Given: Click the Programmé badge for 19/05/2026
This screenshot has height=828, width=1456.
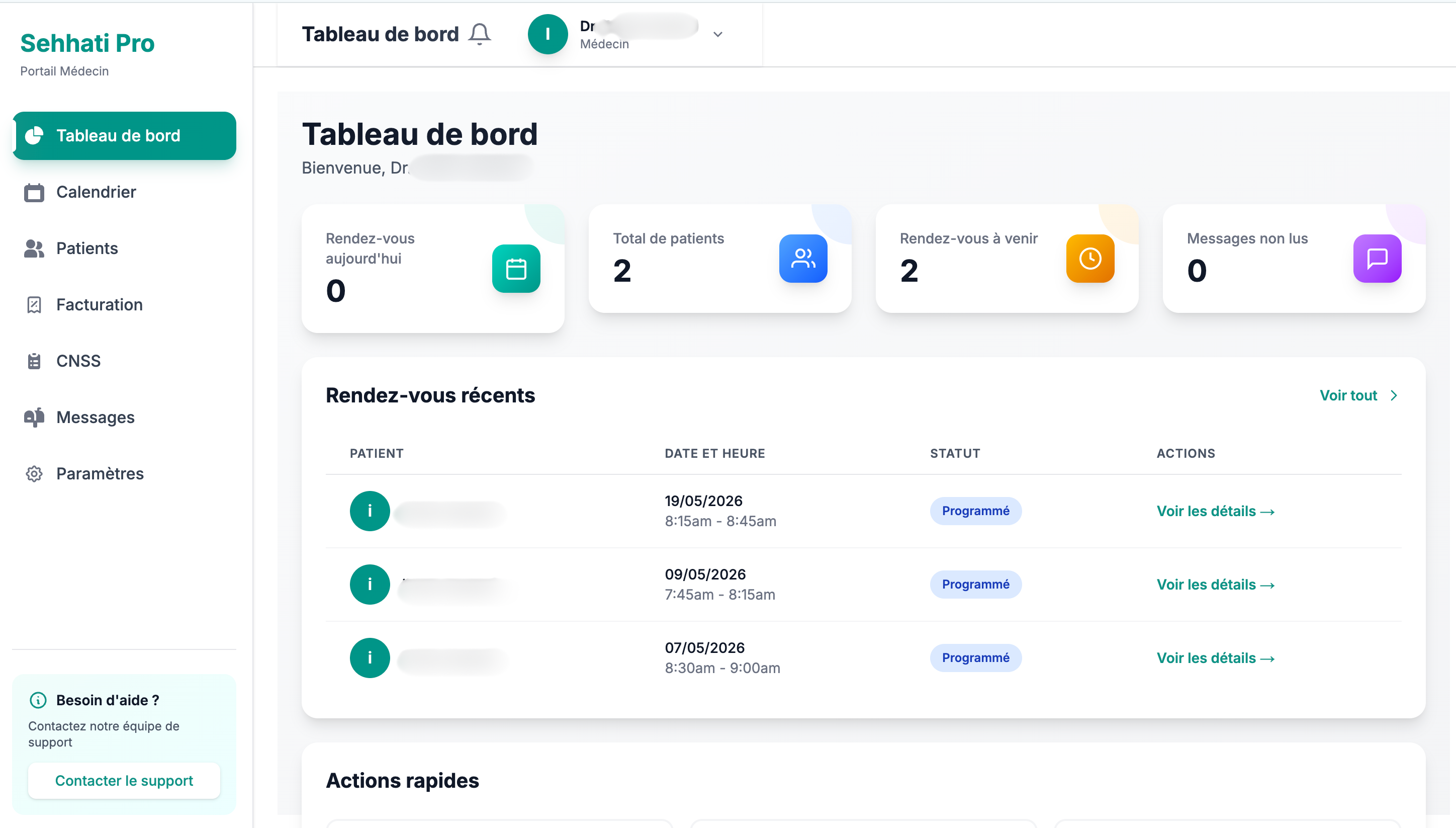Looking at the screenshot, I should click(976, 511).
